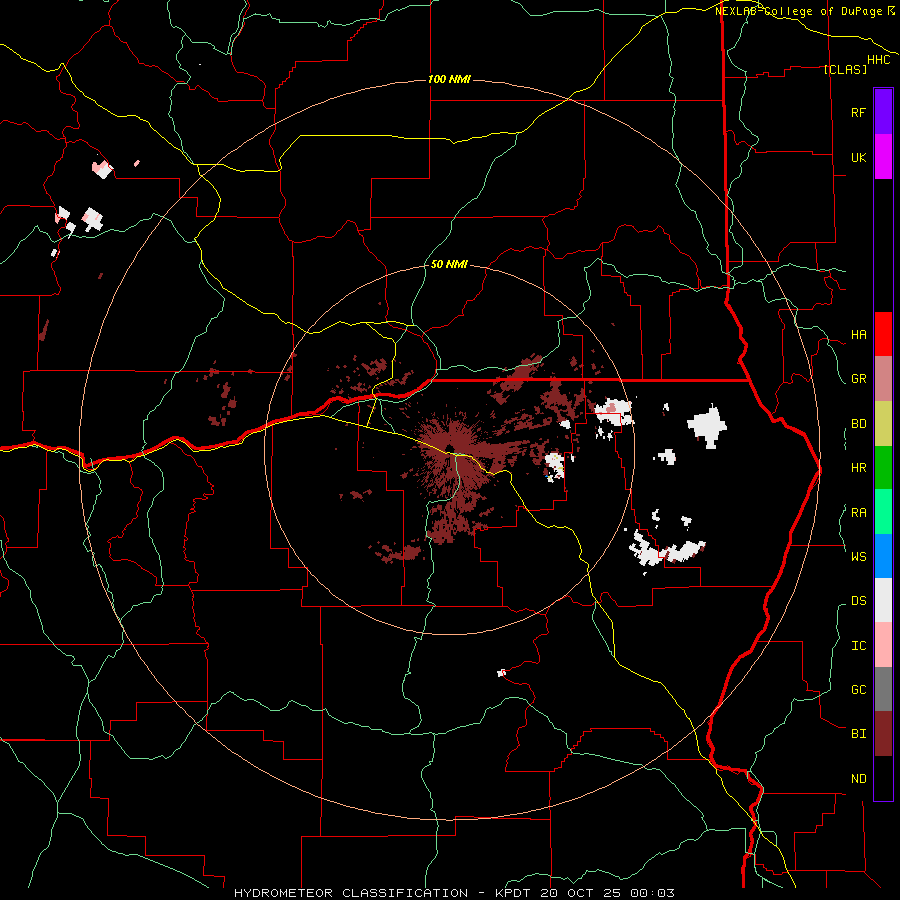Pick the dark green HR legend swatch

click(x=883, y=467)
